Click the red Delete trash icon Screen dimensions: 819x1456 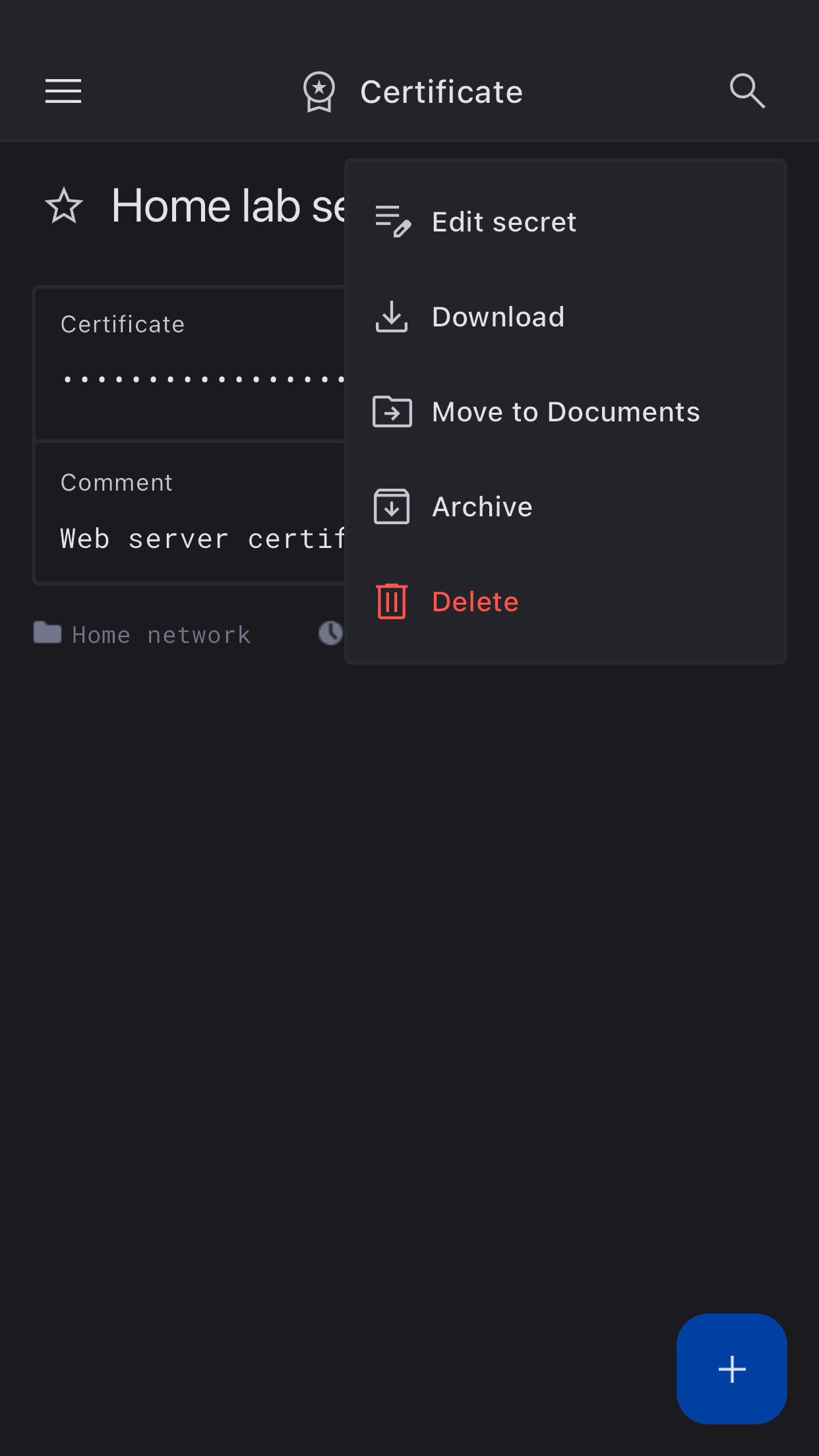pos(392,601)
